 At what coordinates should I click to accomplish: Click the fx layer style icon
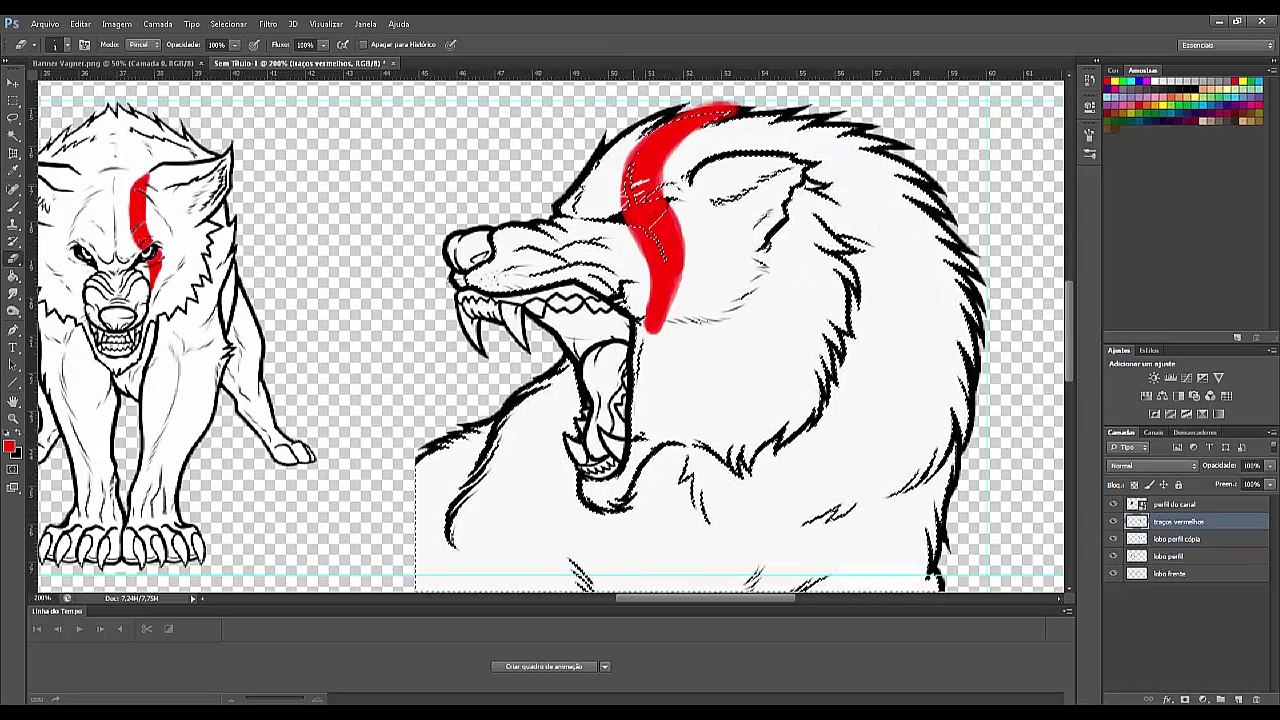1167,699
